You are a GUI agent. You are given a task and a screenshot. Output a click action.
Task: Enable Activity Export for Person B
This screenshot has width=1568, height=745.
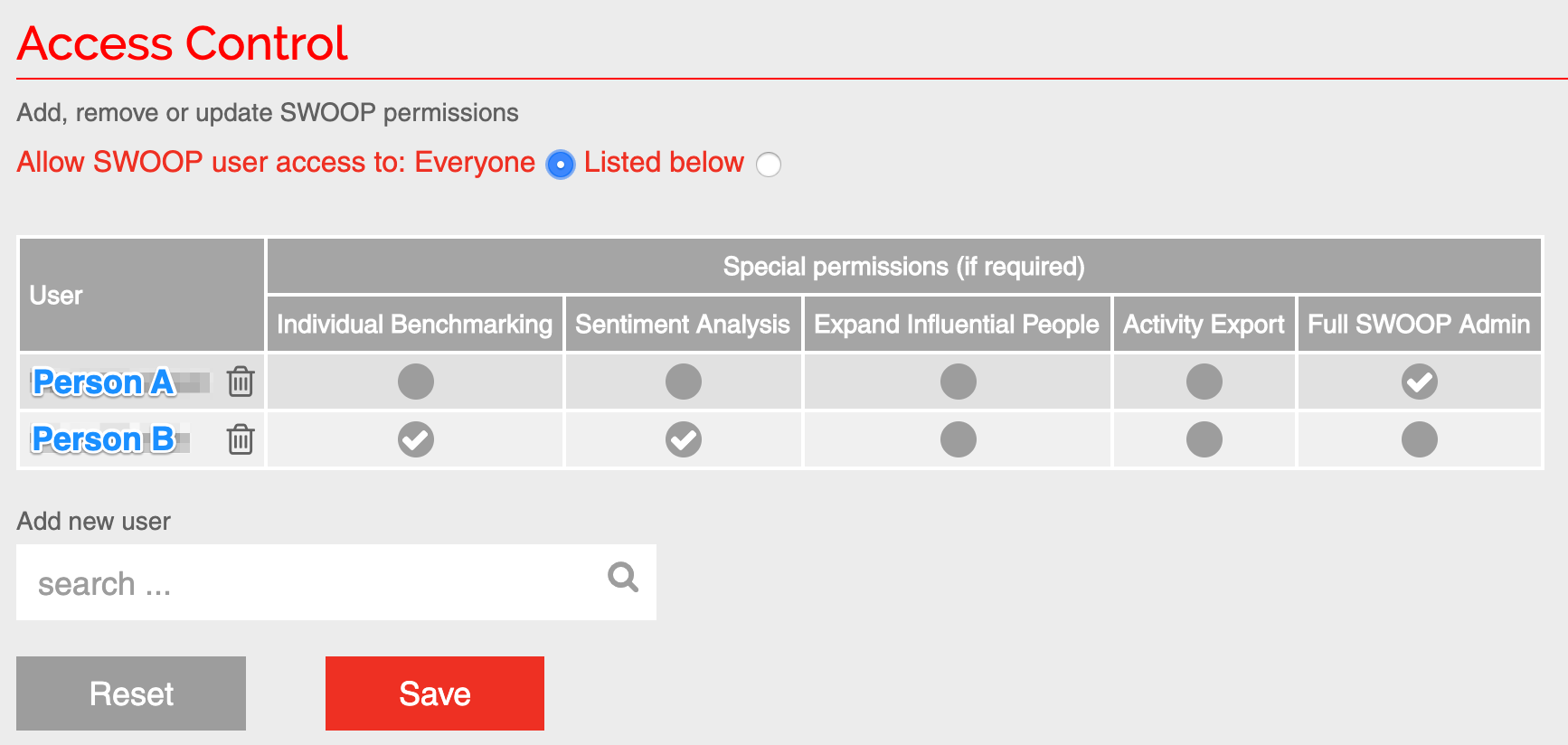(x=1204, y=439)
